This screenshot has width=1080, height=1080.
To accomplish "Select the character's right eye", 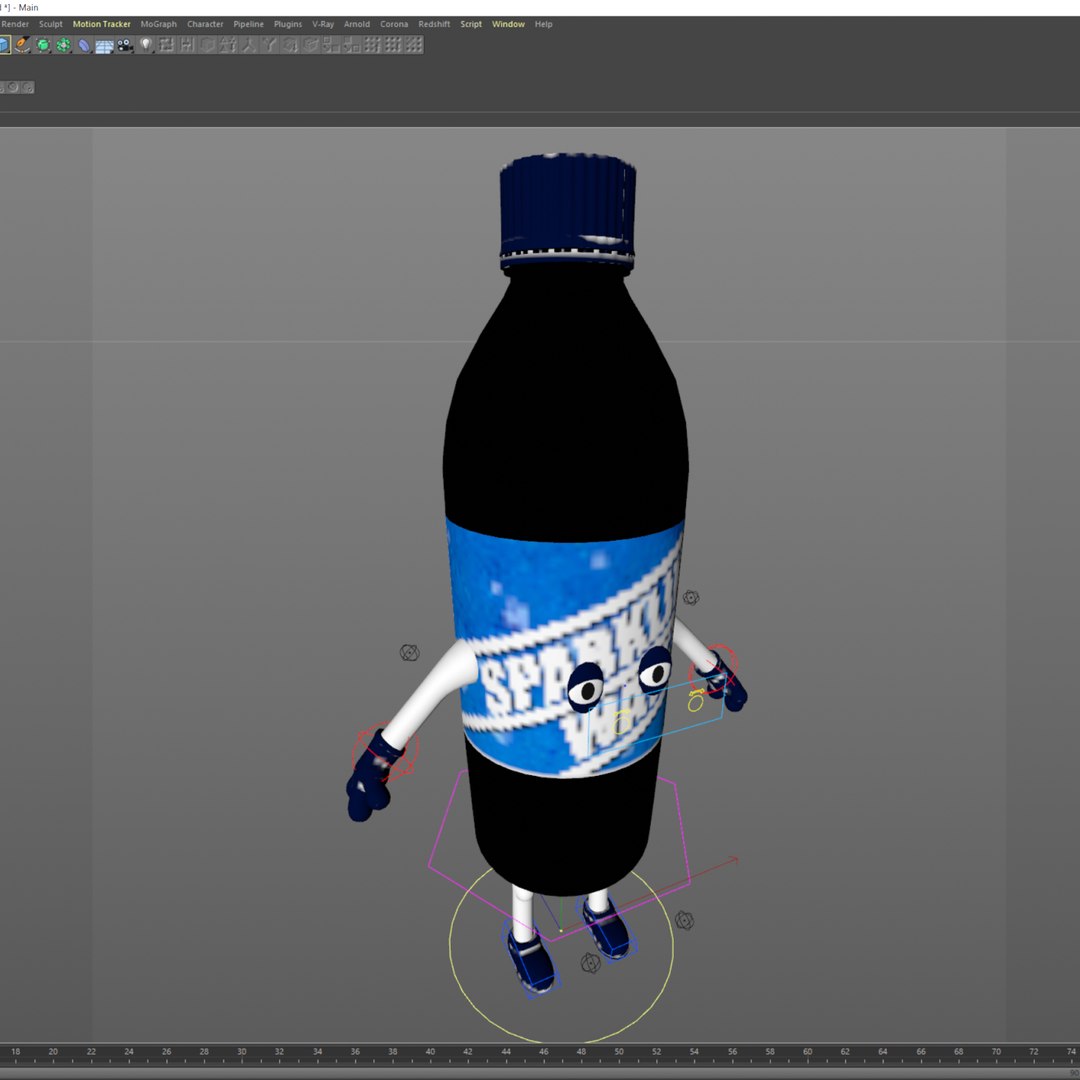I will [x=655, y=670].
